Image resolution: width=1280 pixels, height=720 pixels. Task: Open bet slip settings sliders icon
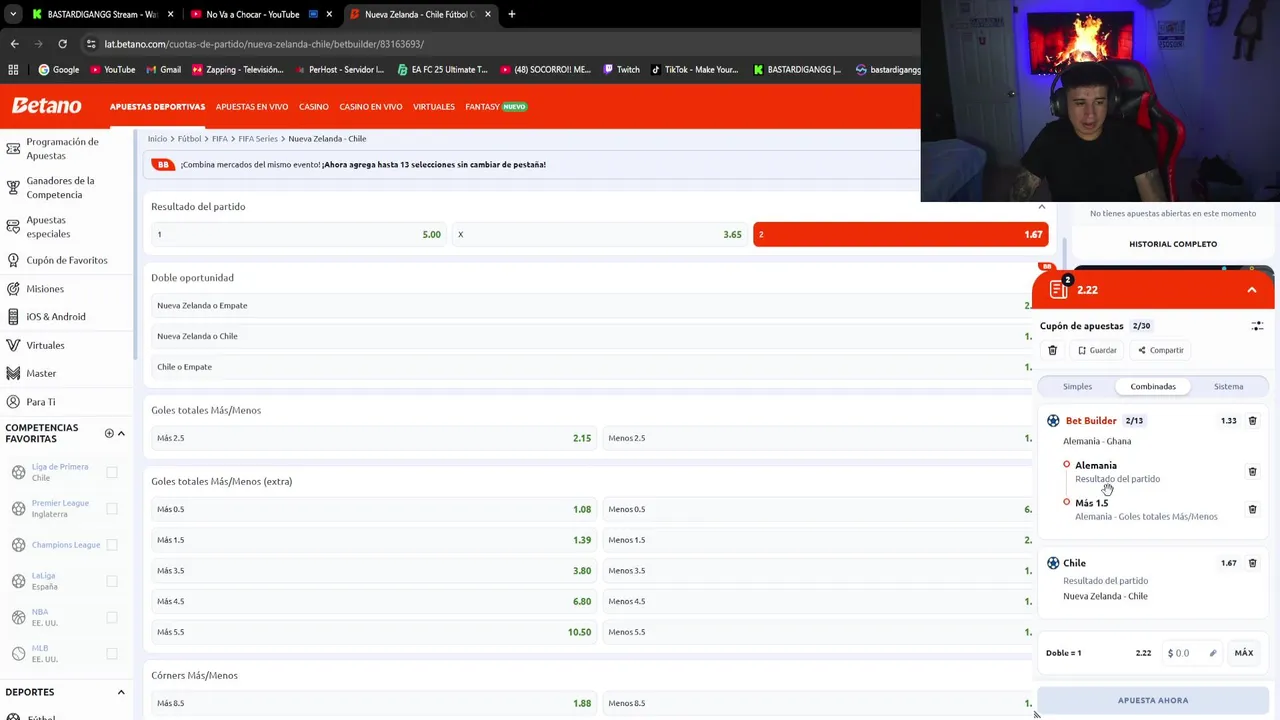pos(1257,326)
